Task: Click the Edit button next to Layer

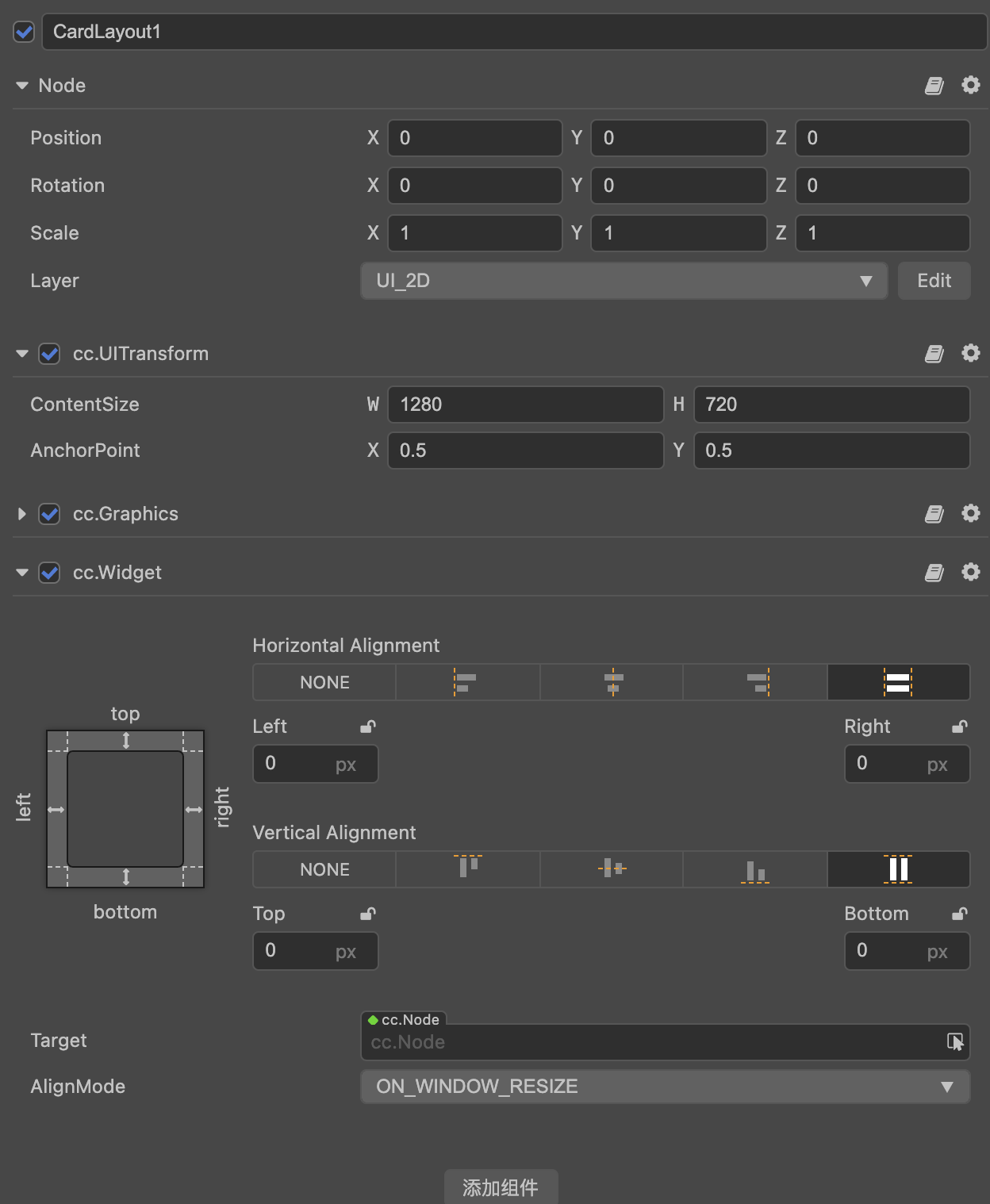Action: (934, 281)
